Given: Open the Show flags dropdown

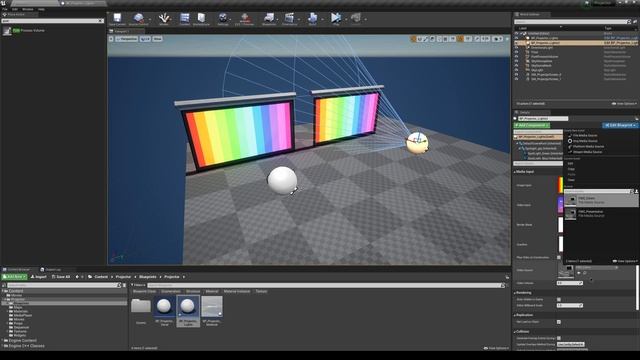Looking at the screenshot, I should [158, 39].
